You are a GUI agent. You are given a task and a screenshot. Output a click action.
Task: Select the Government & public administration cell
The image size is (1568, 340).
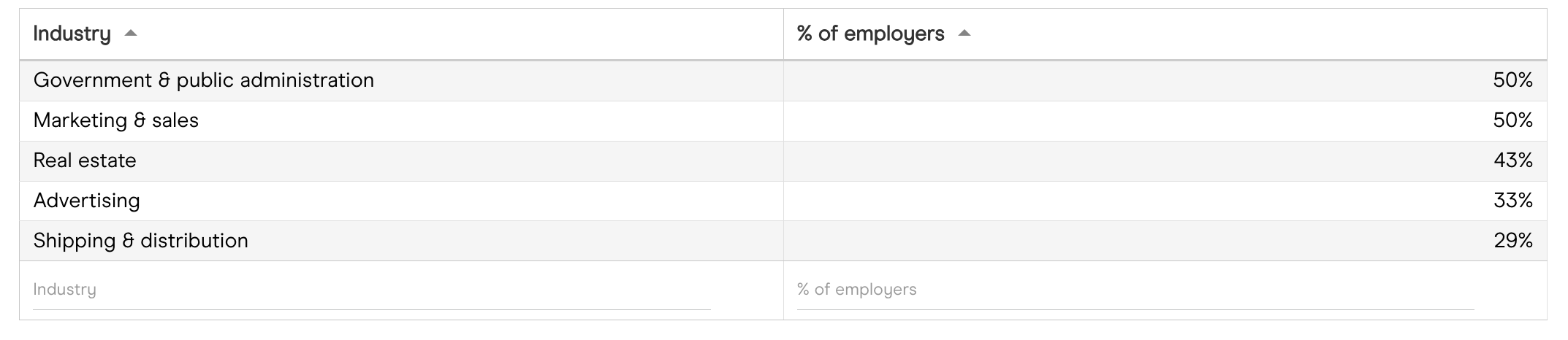[x=203, y=80]
